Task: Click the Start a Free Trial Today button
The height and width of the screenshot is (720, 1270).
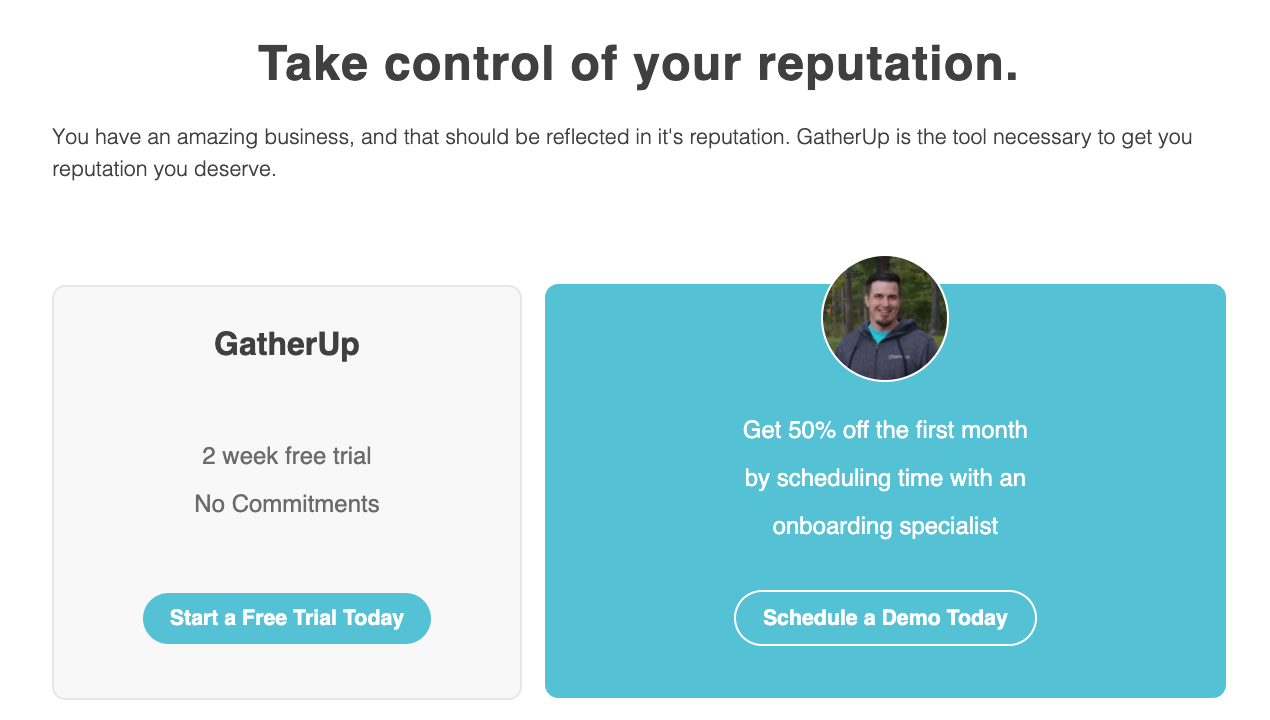Action: coord(287,618)
